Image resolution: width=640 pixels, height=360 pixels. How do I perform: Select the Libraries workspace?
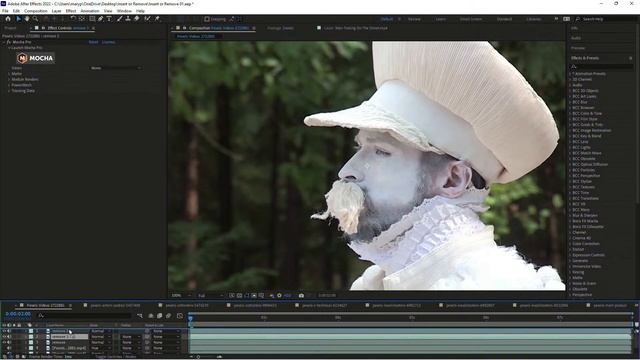tap(533, 19)
